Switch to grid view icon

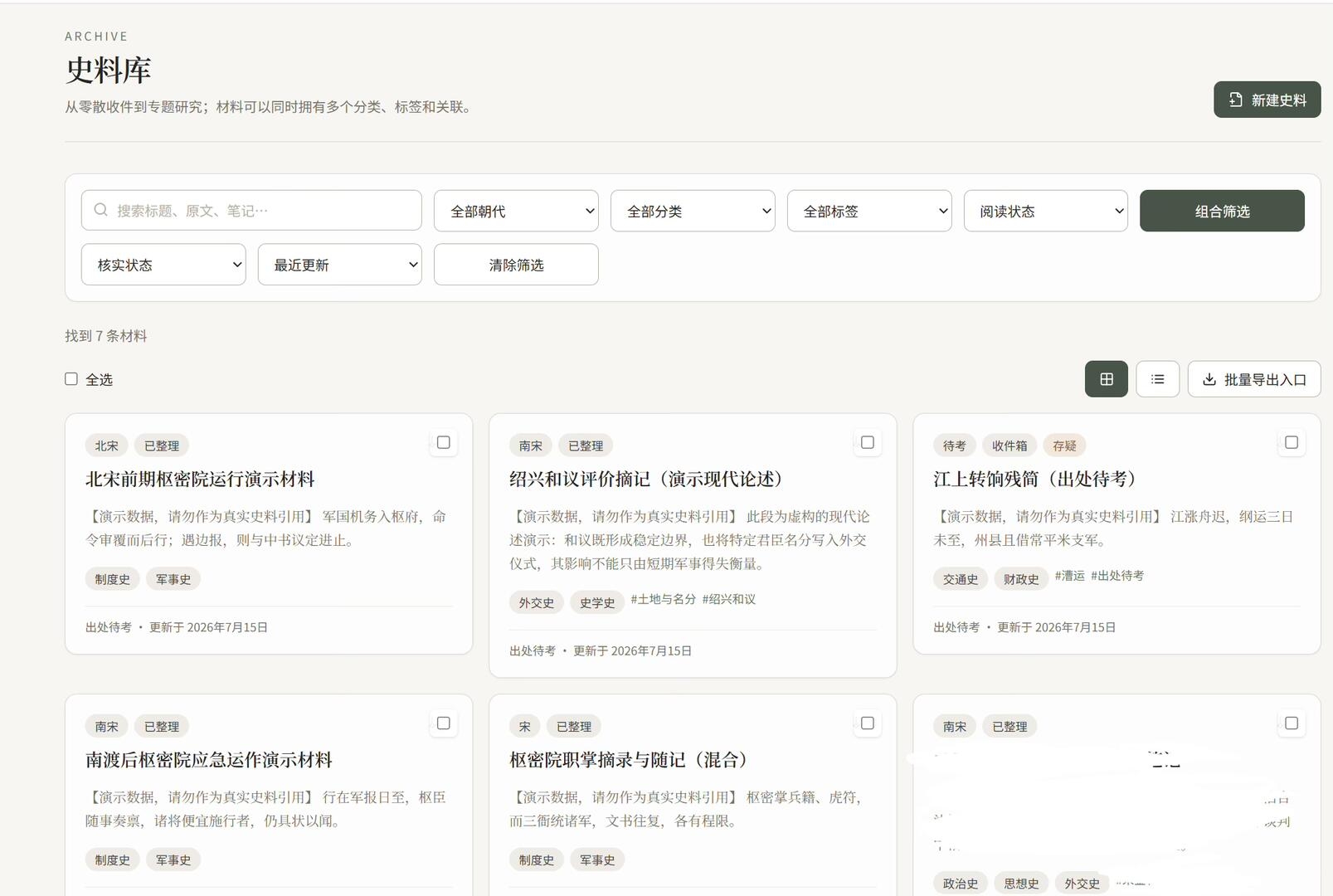click(1107, 379)
